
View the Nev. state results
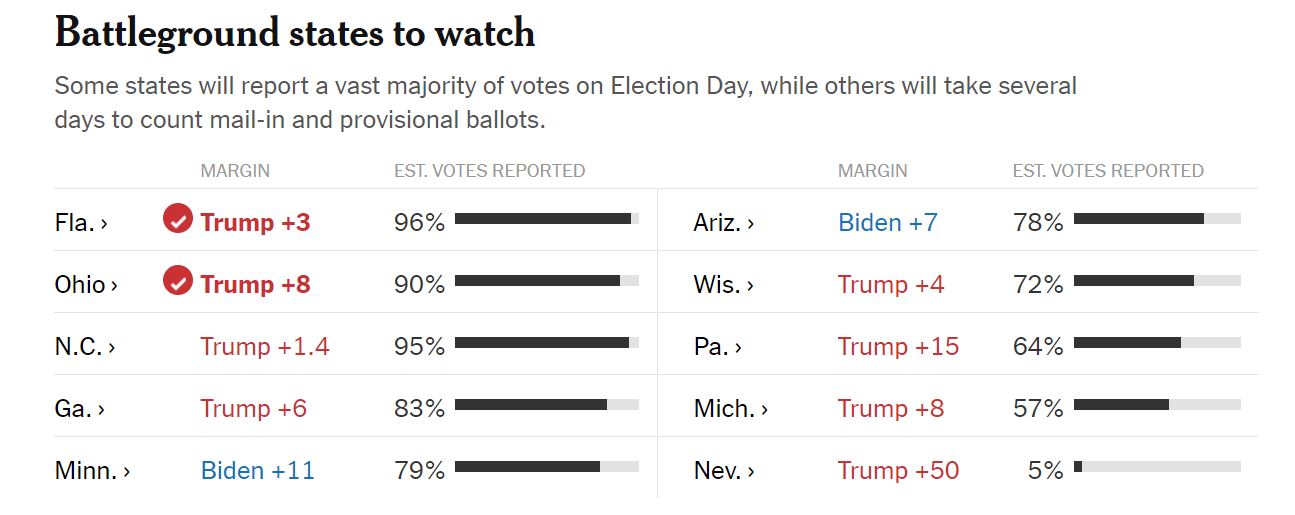click(724, 471)
